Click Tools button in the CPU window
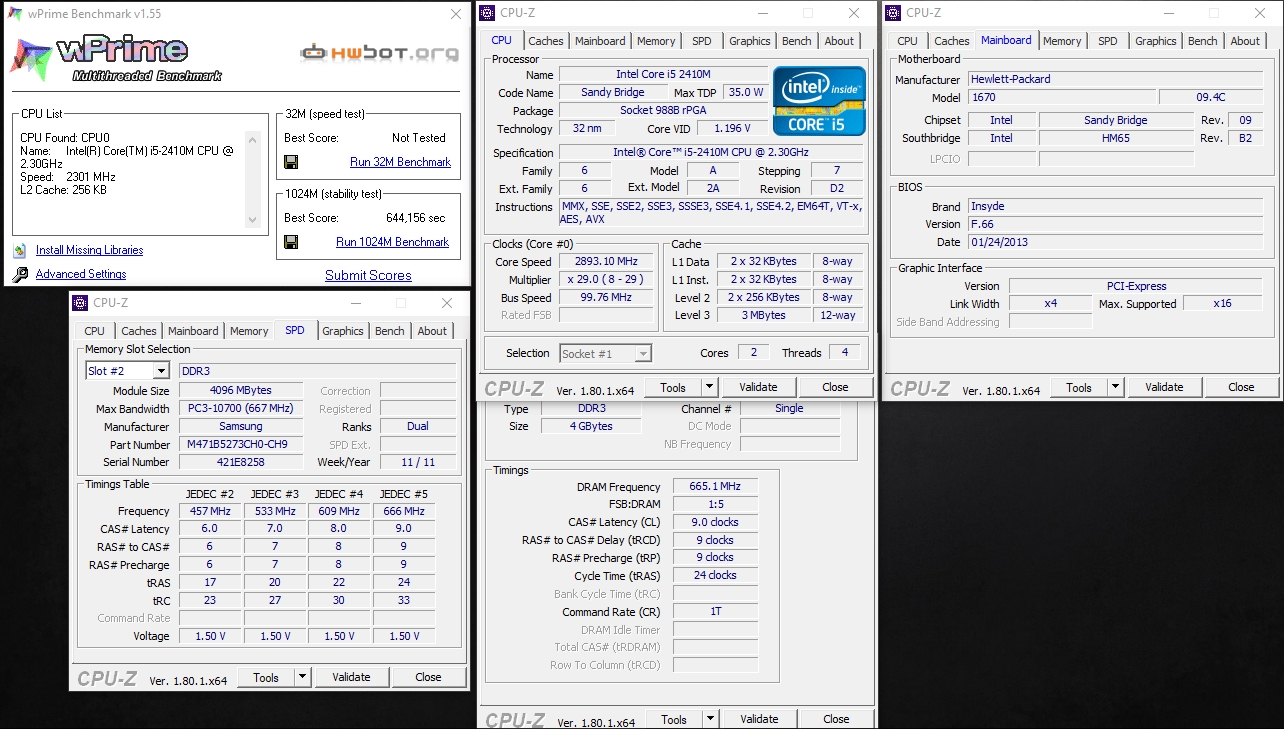The image size is (1284, 729). 673,387
